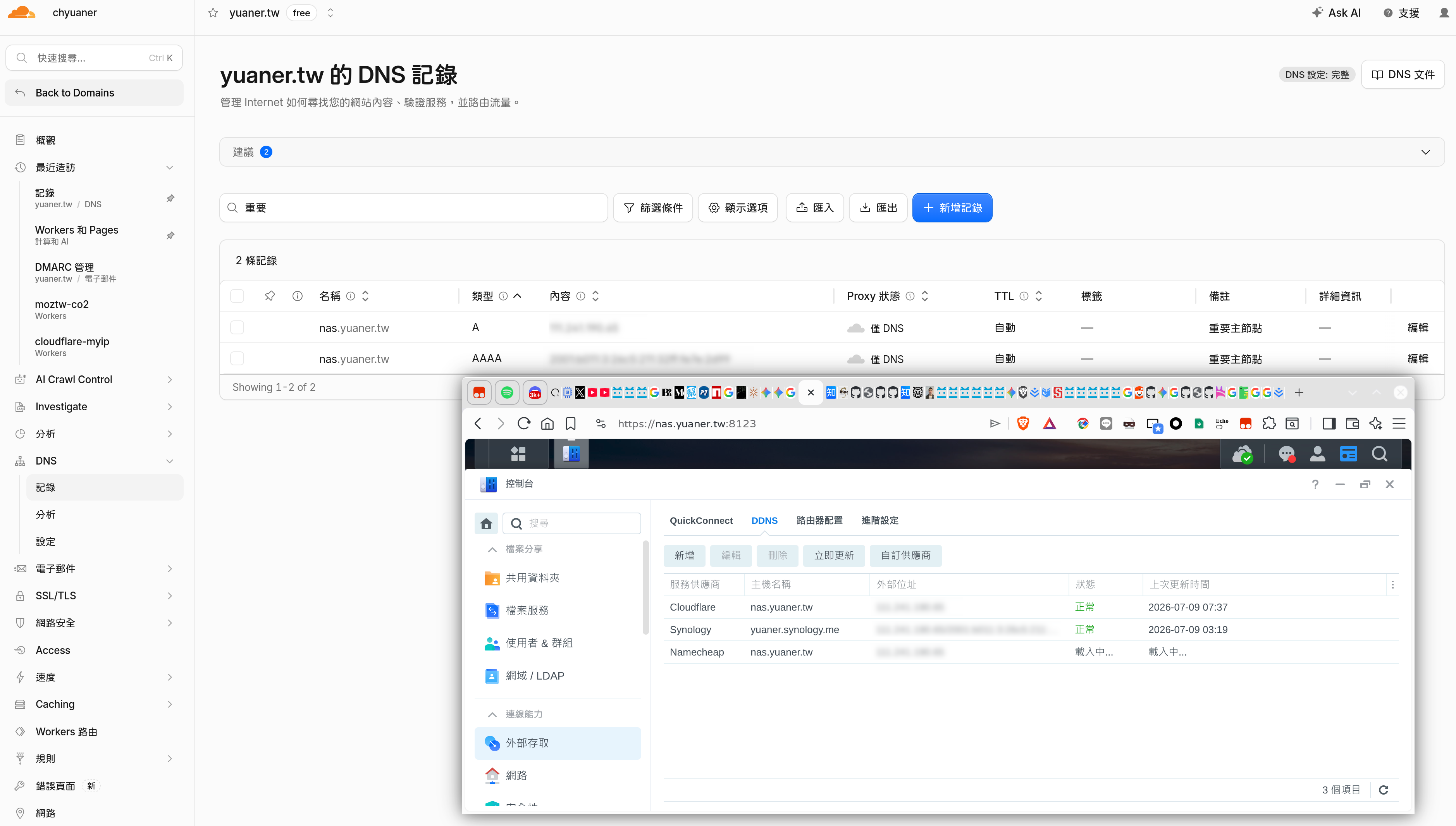
Task: Star the yuaner.tw domain
Action: pos(213,13)
